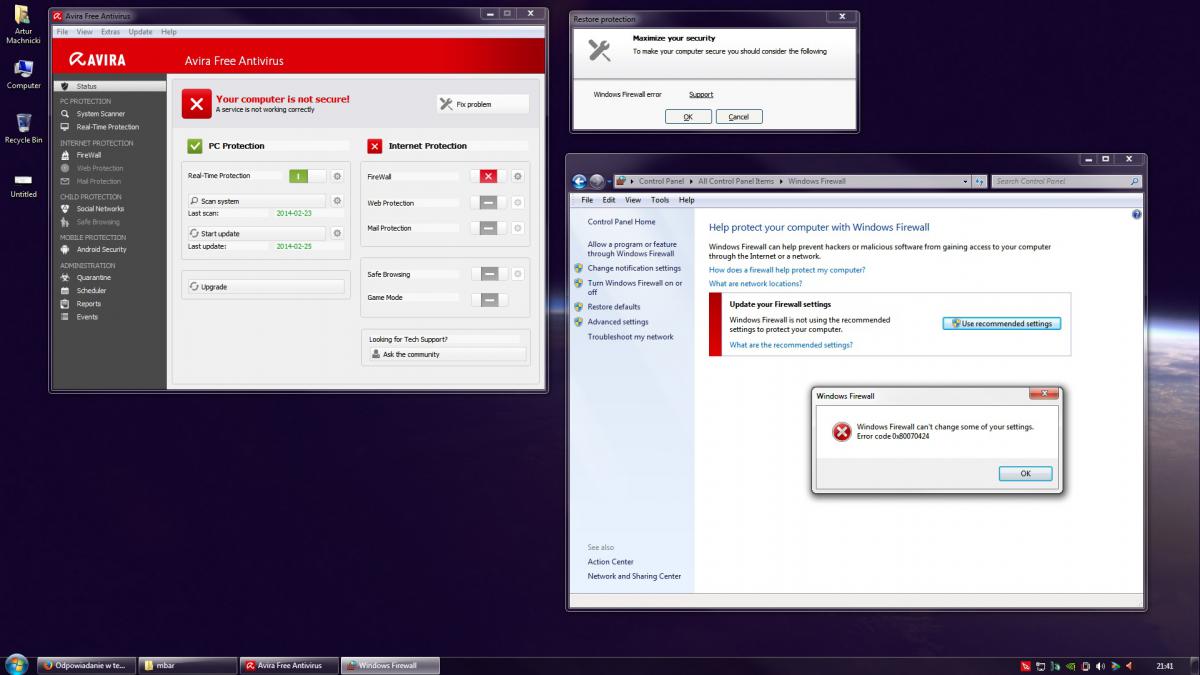Open the Tools menu in Control Panel

[x=660, y=200]
